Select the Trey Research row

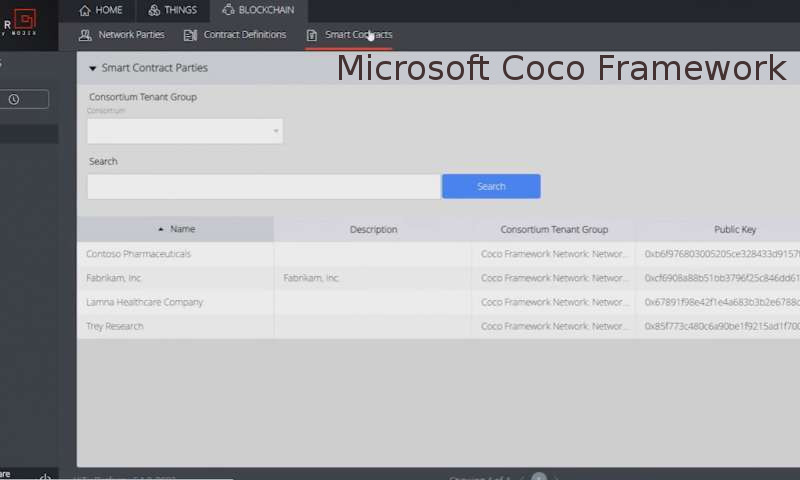point(115,326)
